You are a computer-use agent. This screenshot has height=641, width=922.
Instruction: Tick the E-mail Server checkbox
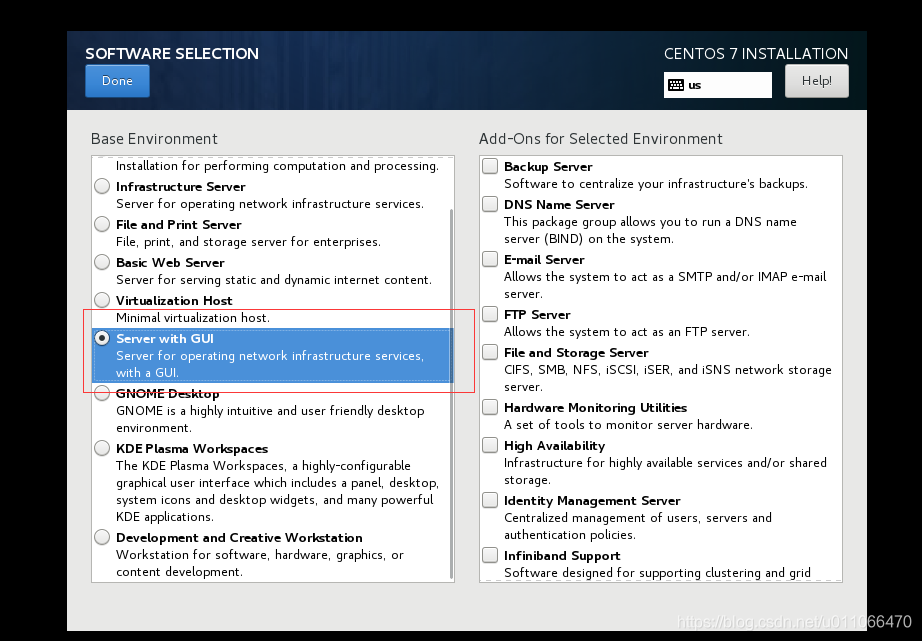490,259
